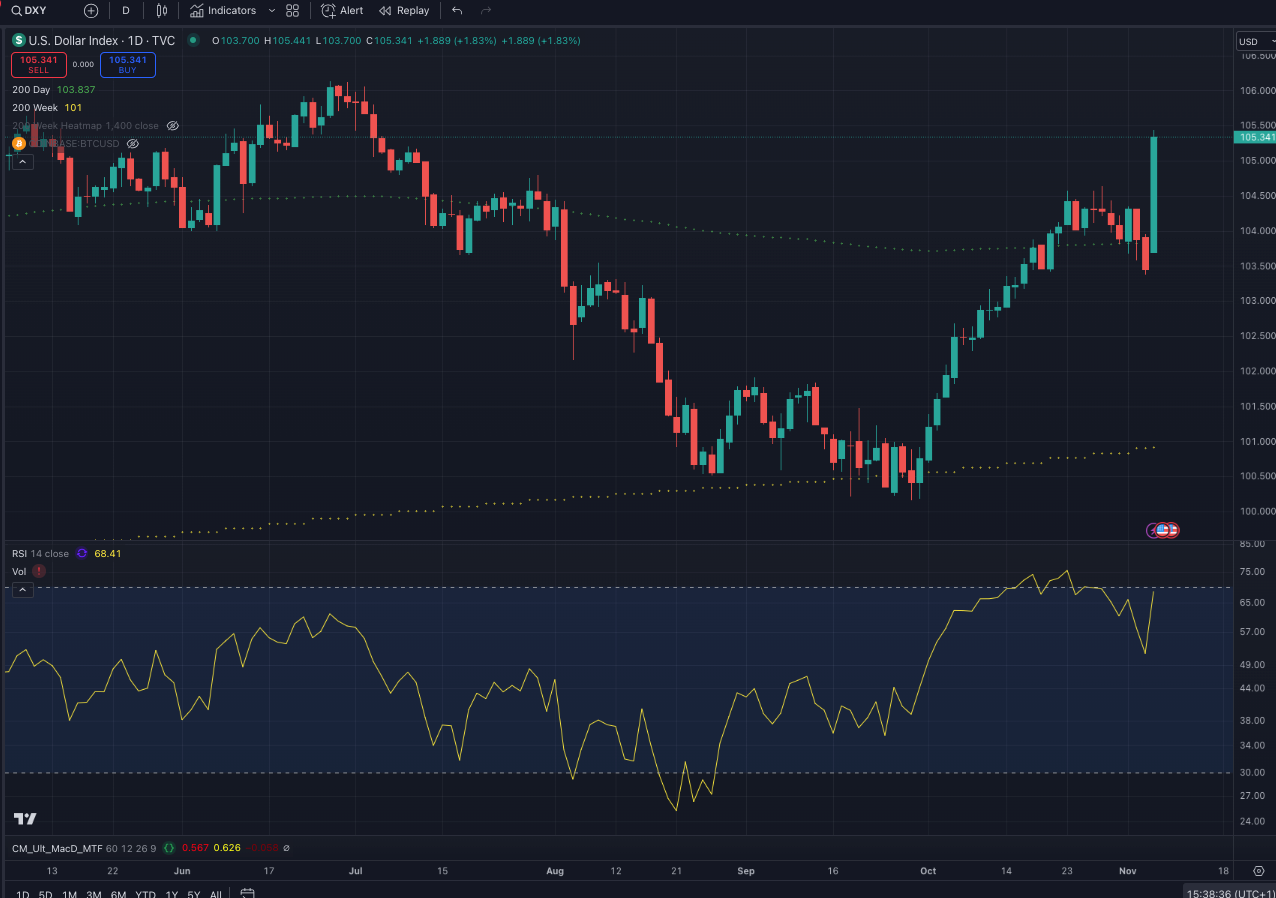Expand the indicators favorites dropdown arrow
The image size is (1276, 898).
point(272,10)
